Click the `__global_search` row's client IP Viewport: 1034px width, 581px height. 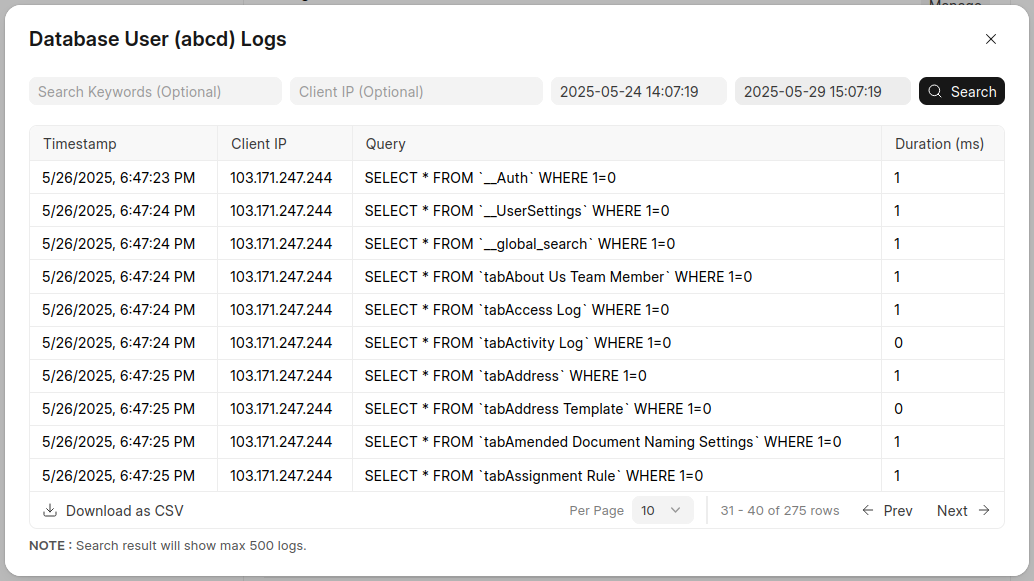281,244
